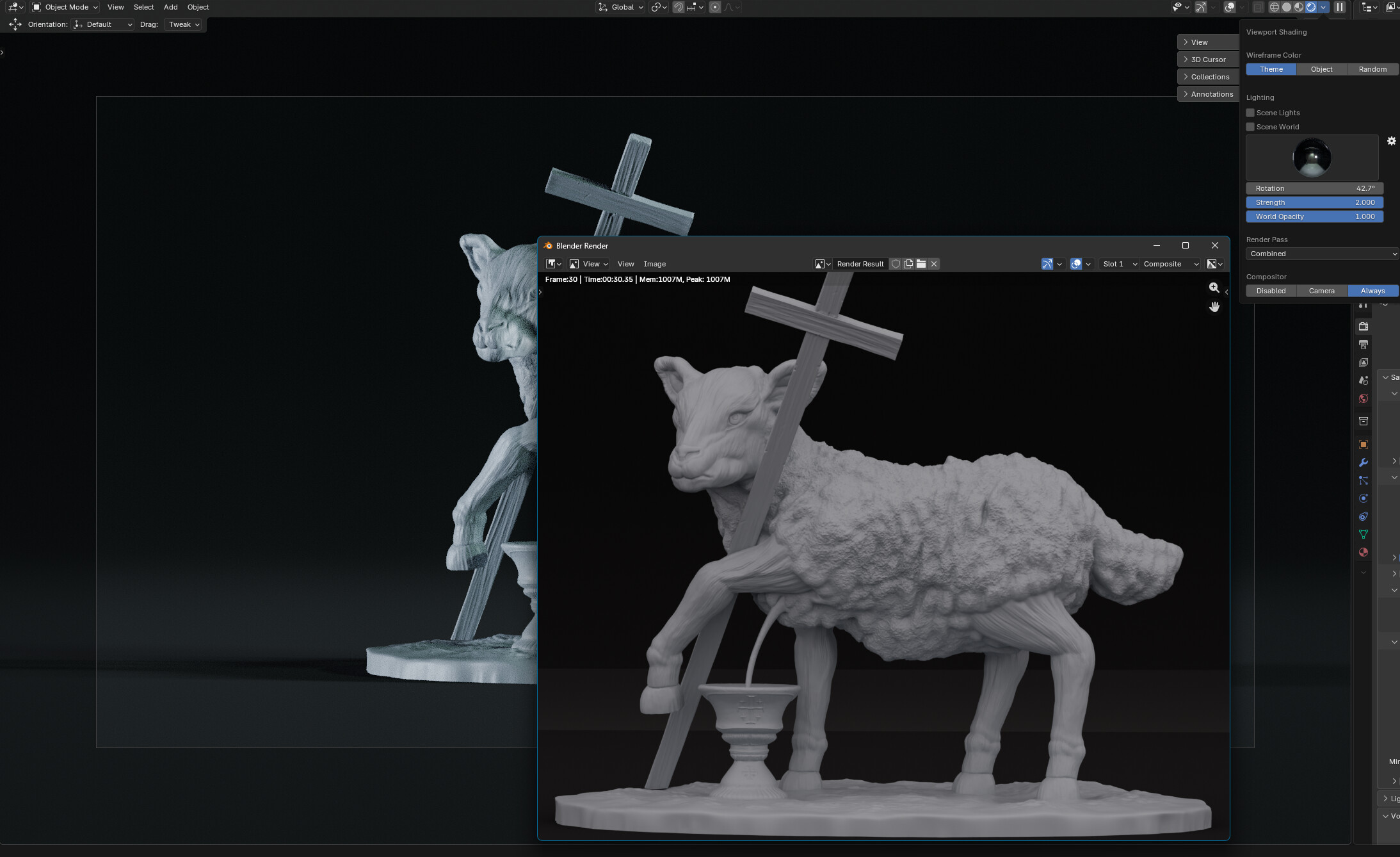The width and height of the screenshot is (1400, 857).
Task: Open the Collection properties tab
Action: pyautogui.click(x=1364, y=421)
